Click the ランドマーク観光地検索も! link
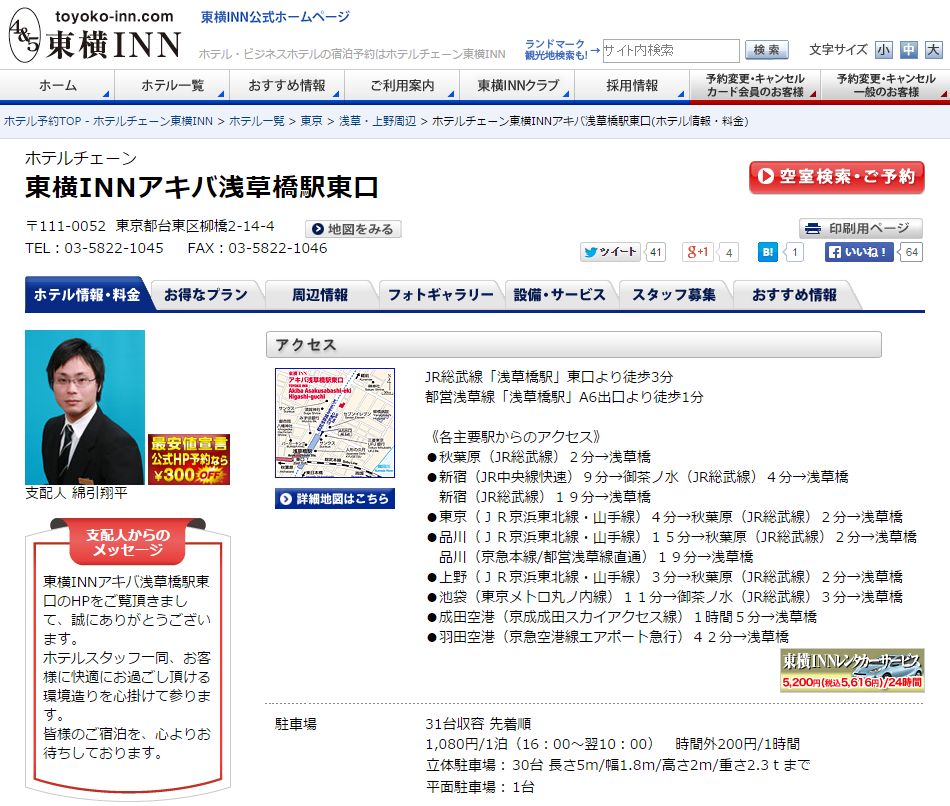 pos(556,50)
